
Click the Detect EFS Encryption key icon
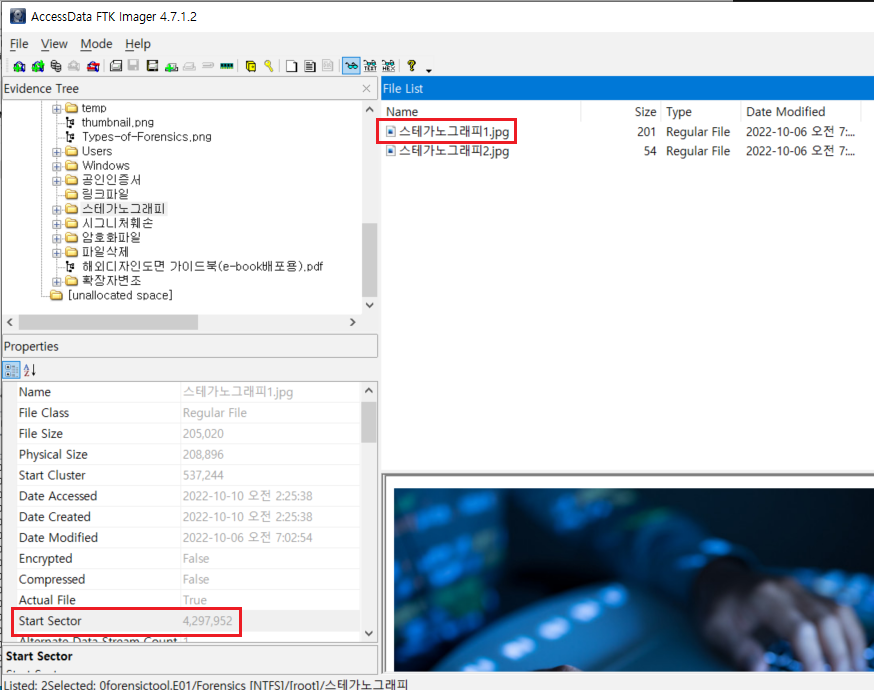coord(269,66)
